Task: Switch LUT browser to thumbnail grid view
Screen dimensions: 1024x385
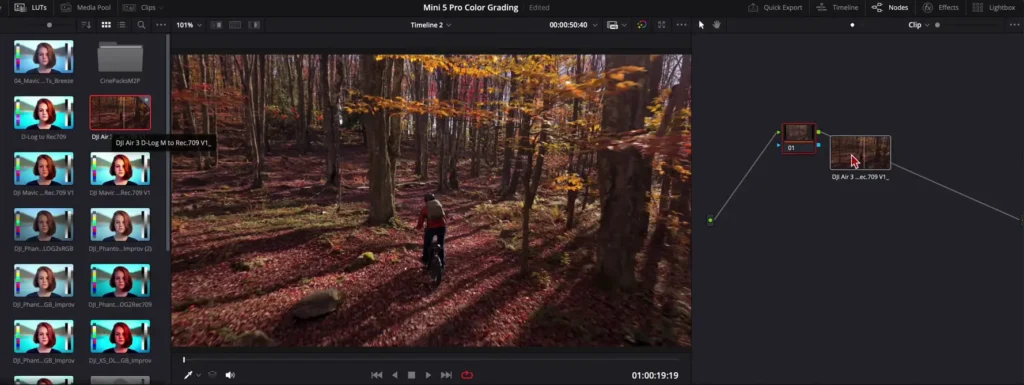Action: [x=106, y=25]
